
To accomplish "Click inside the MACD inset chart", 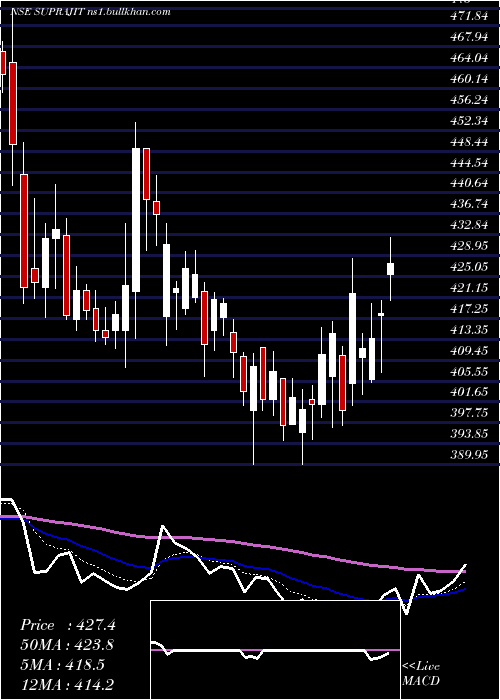I will coord(275,650).
